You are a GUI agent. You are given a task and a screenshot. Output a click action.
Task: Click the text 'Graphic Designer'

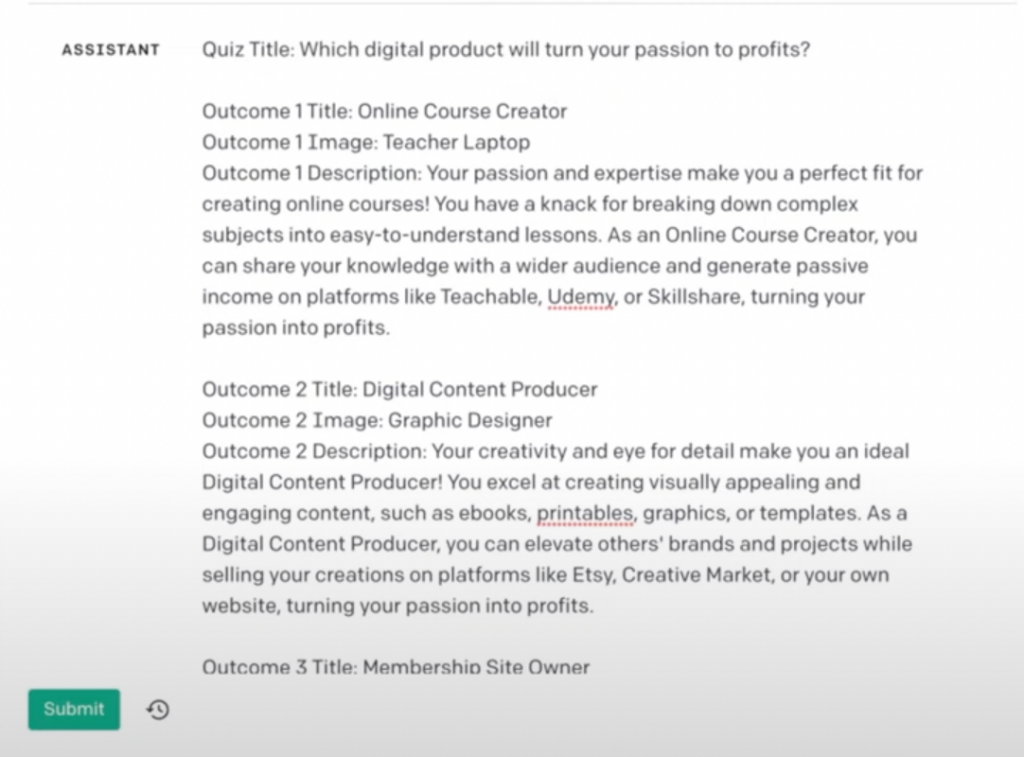click(x=470, y=421)
